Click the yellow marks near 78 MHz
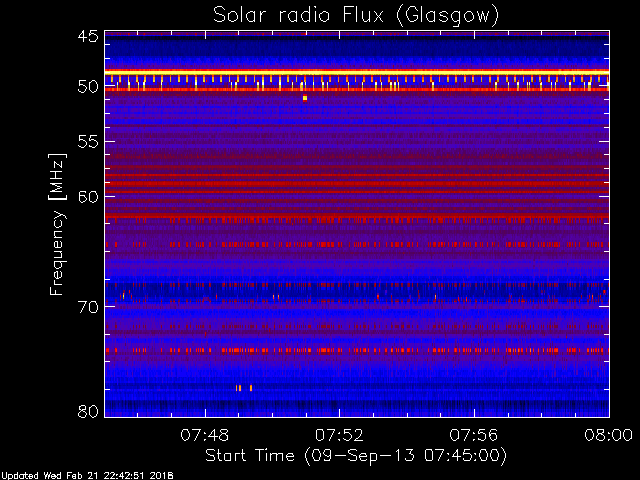This screenshot has height=480, width=640. [x=244, y=388]
